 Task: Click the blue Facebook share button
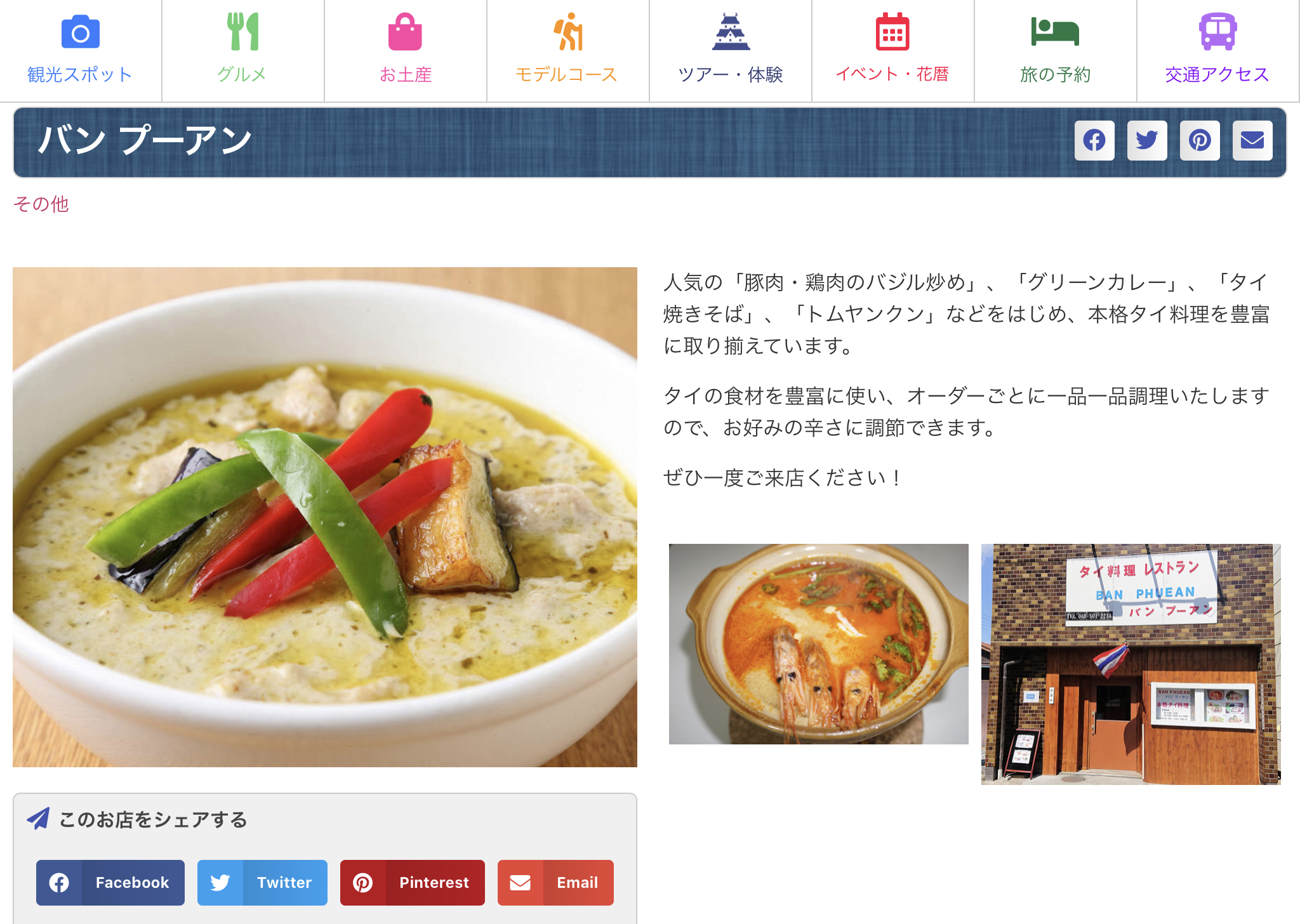click(x=110, y=883)
